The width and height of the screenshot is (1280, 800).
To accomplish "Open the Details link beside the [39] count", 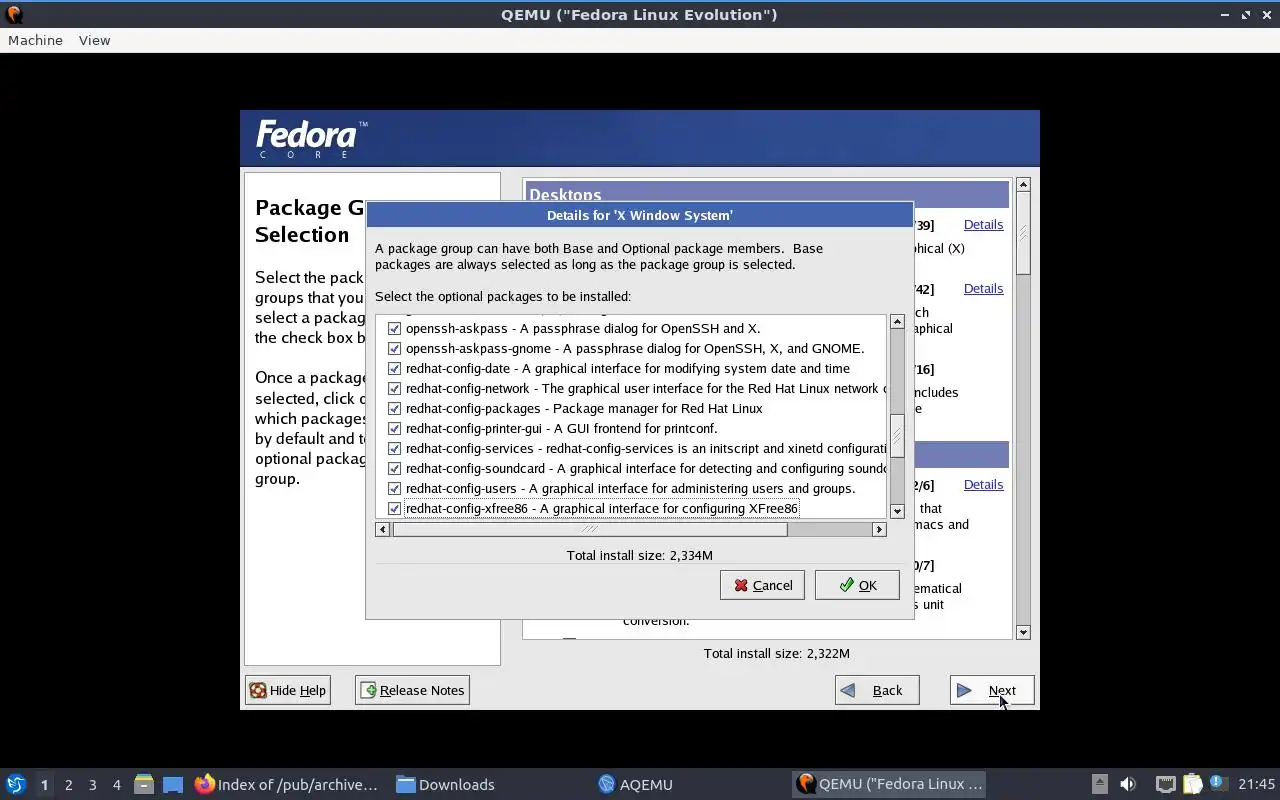I will tap(983, 225).
